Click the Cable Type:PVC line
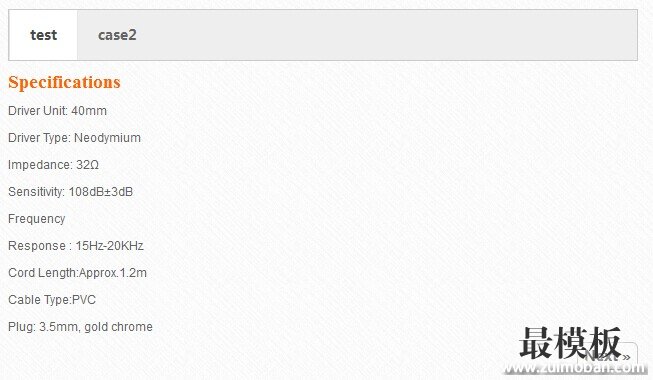 tap(52, 300)
